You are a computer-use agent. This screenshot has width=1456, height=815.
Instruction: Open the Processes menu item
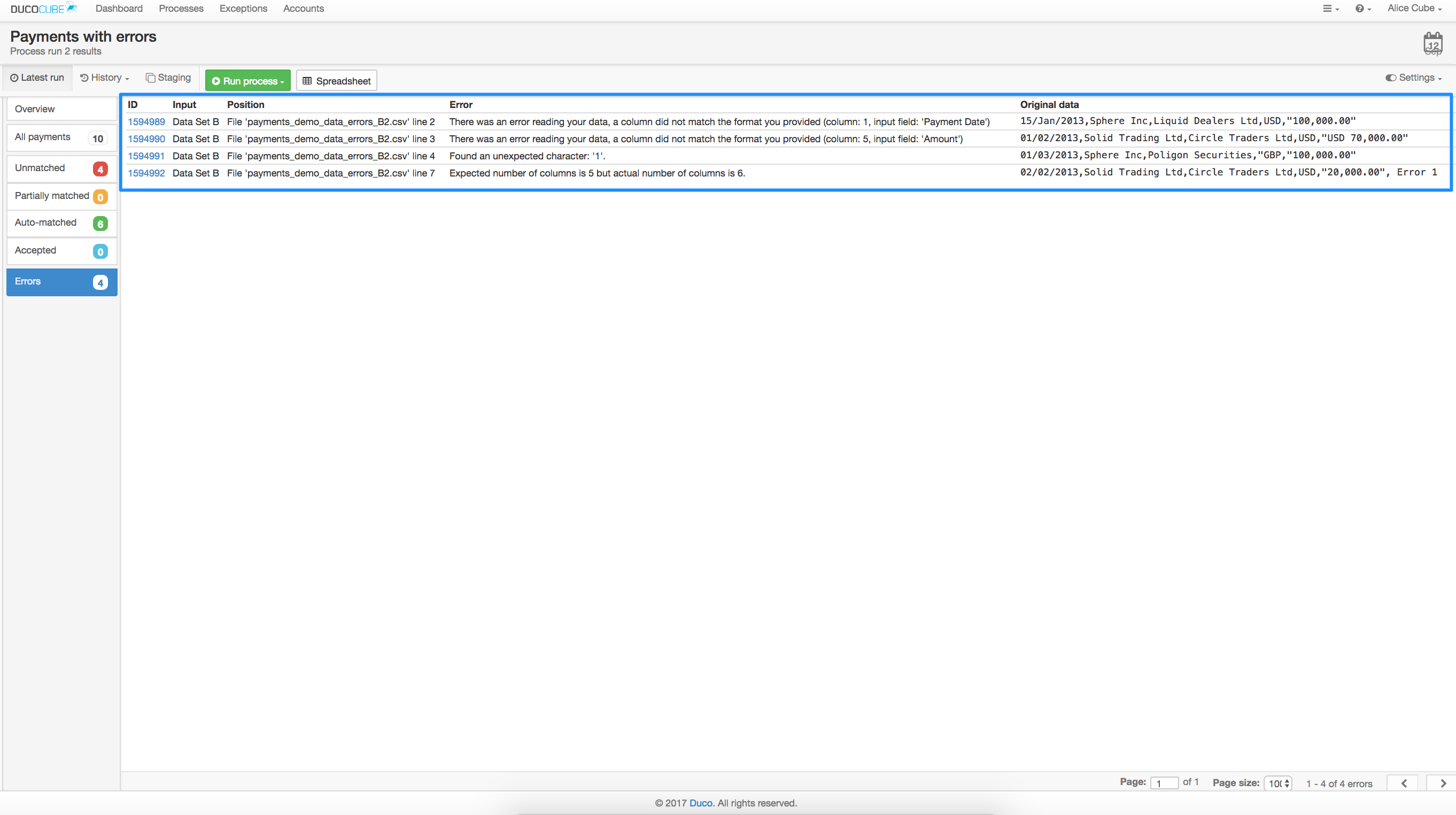click(181, 9)
